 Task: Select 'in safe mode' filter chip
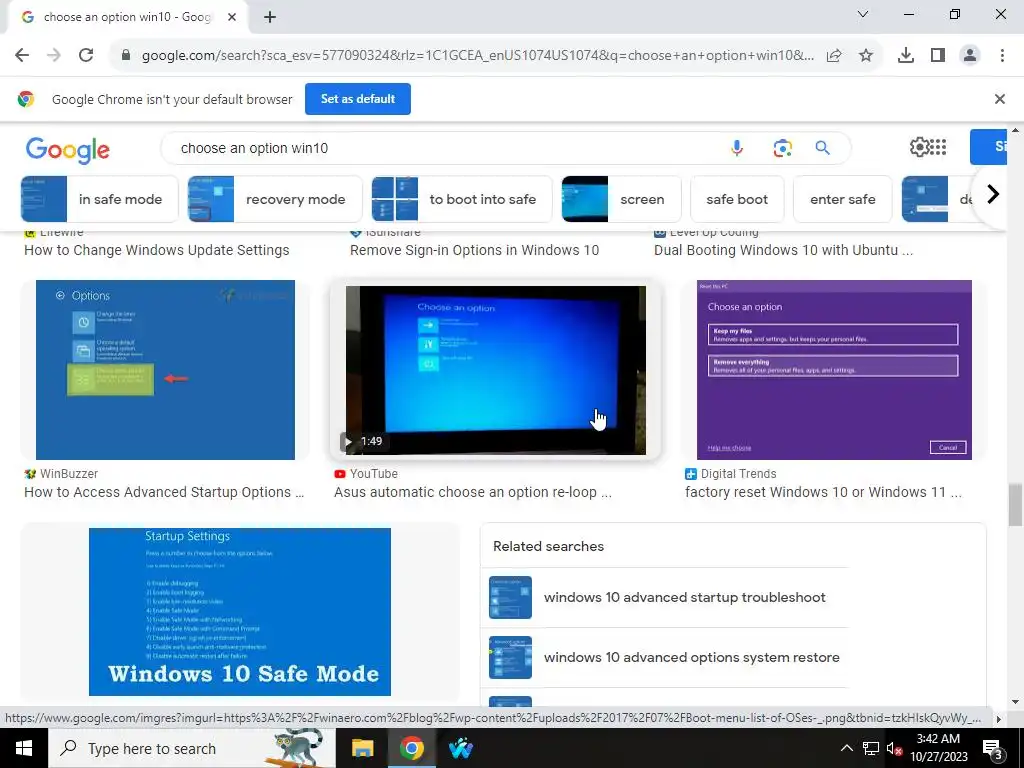pos(99,199)
